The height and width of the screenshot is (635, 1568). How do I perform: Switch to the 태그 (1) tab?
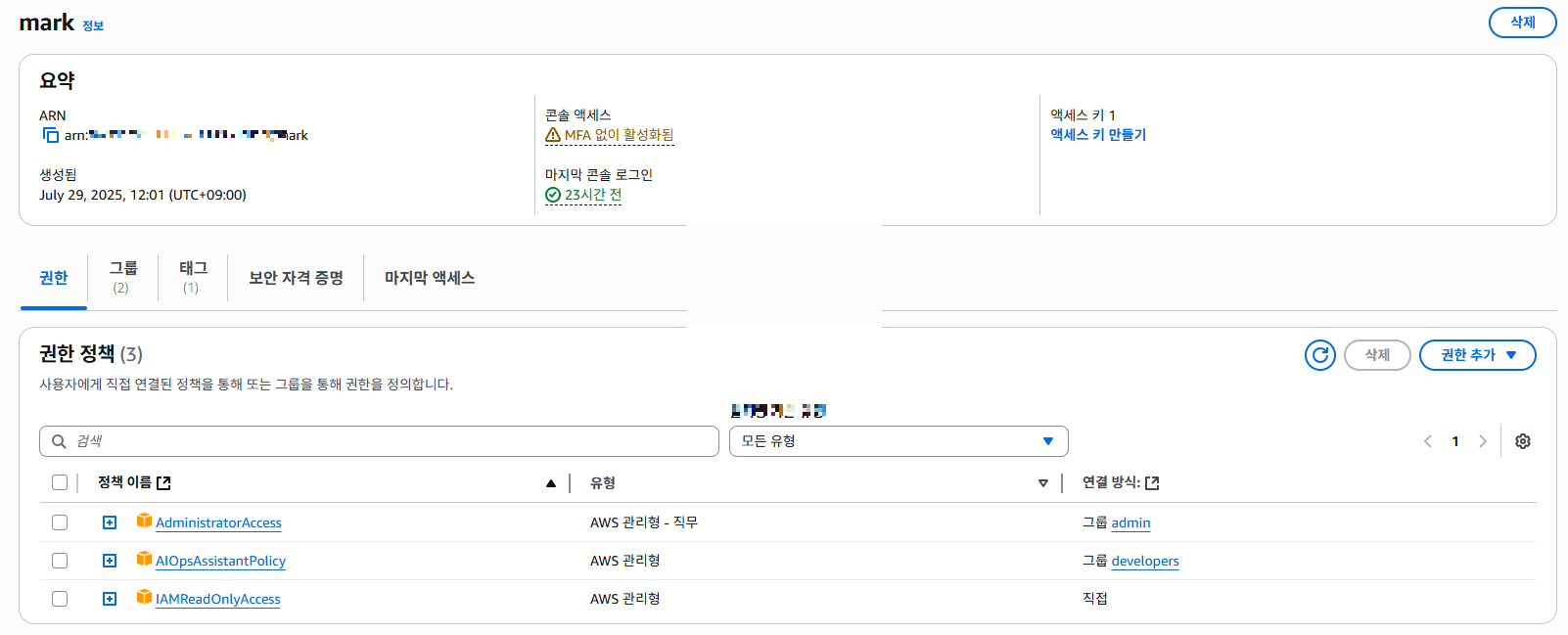(193, 277)
